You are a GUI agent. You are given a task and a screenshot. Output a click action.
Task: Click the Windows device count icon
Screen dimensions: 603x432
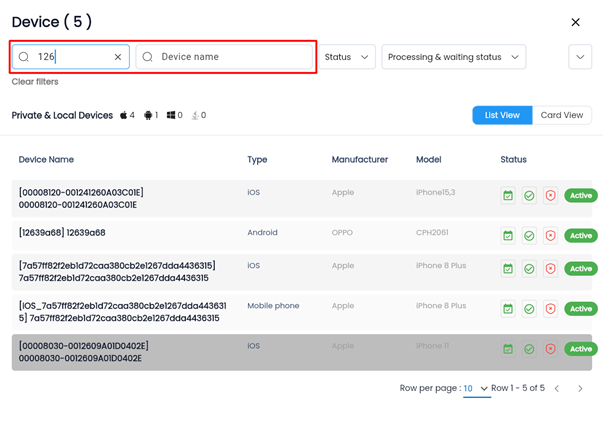pyautogui.click(x=172, y=116)
